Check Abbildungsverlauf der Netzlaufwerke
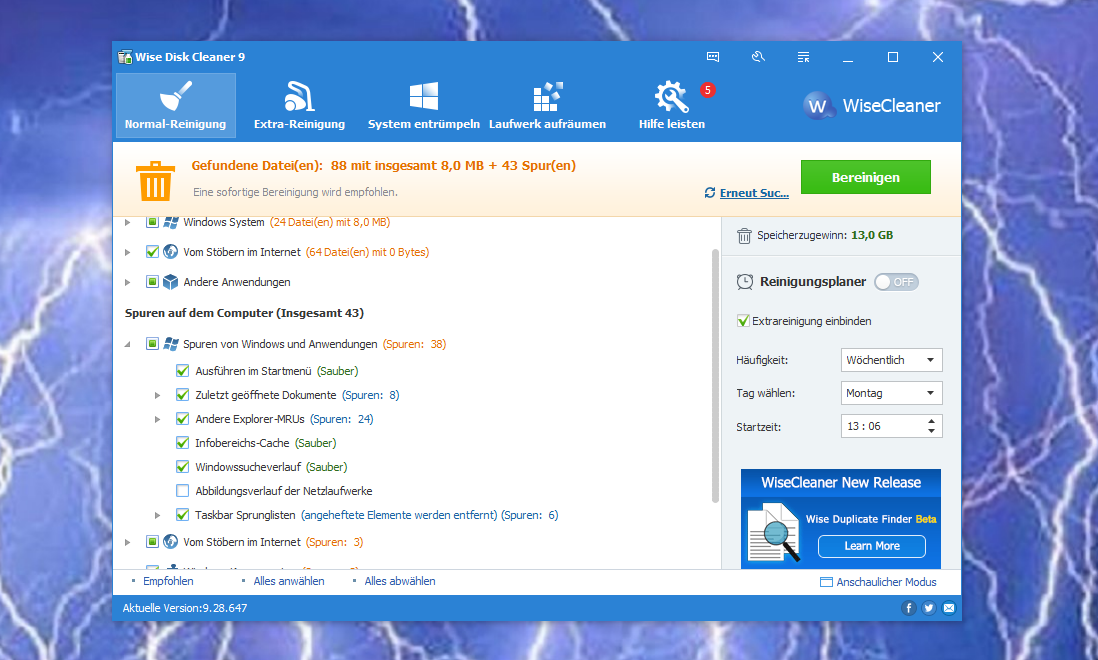This screenshot has width=1098, height=660. [183, 491]
